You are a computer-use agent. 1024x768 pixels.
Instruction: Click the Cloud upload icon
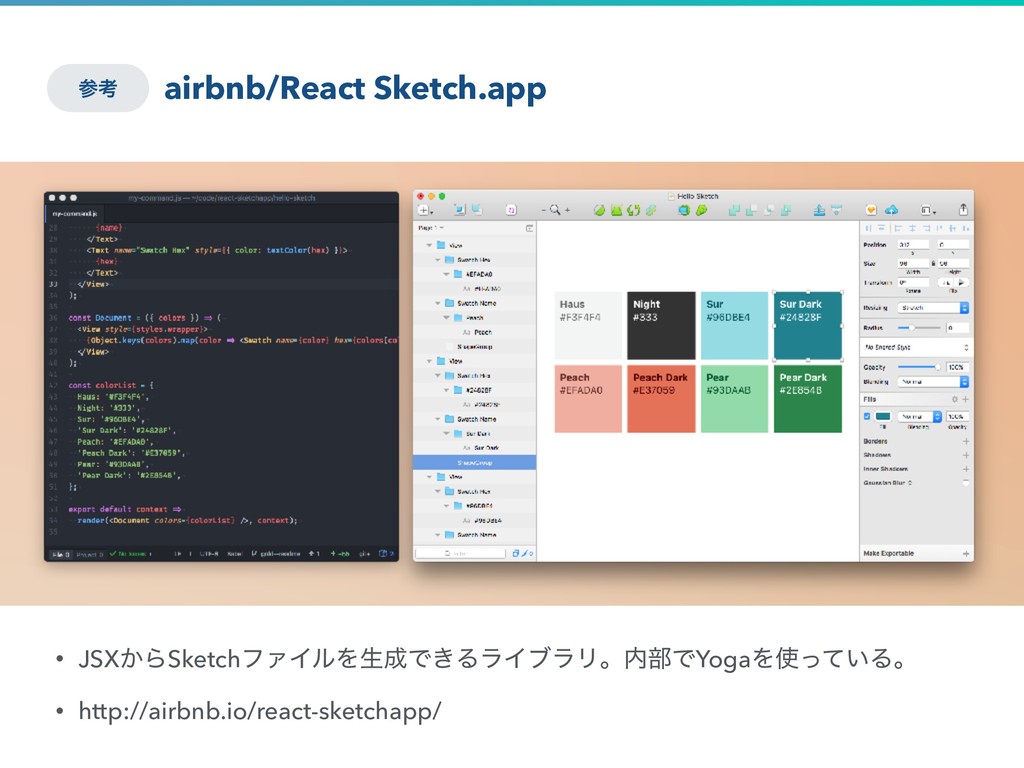click(891, 210)
